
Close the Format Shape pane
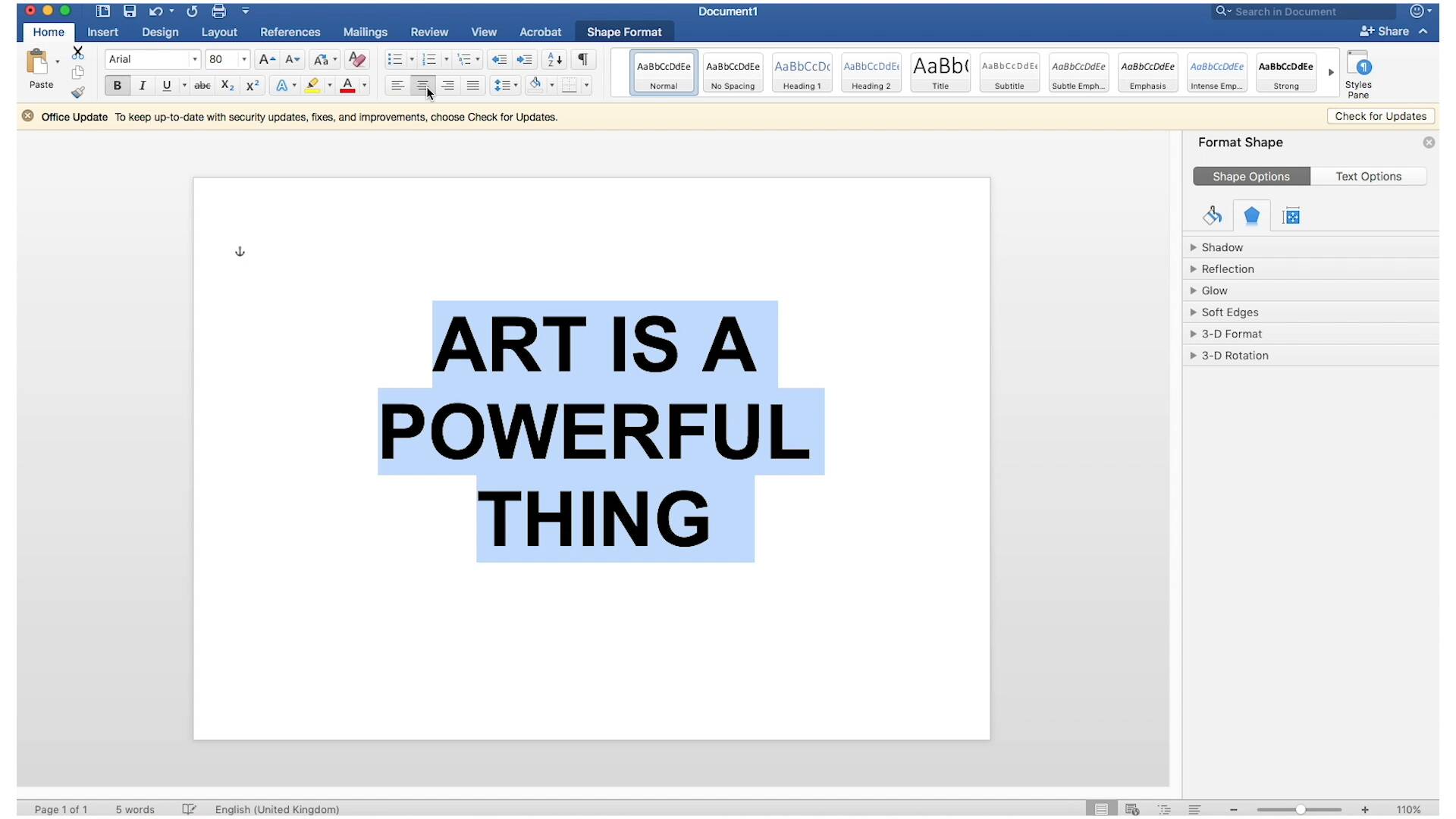pyautogui.click(x=1429, y=143)
